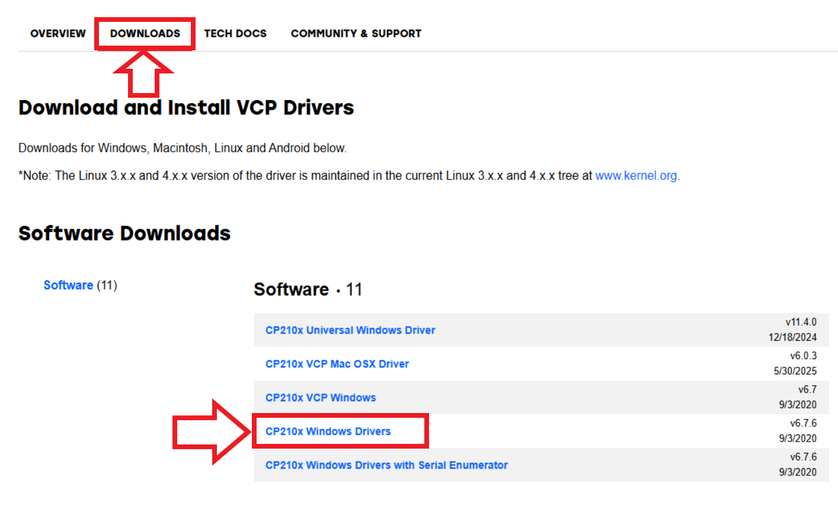Download CP210x Universal Windows Driver

[350, 330]
